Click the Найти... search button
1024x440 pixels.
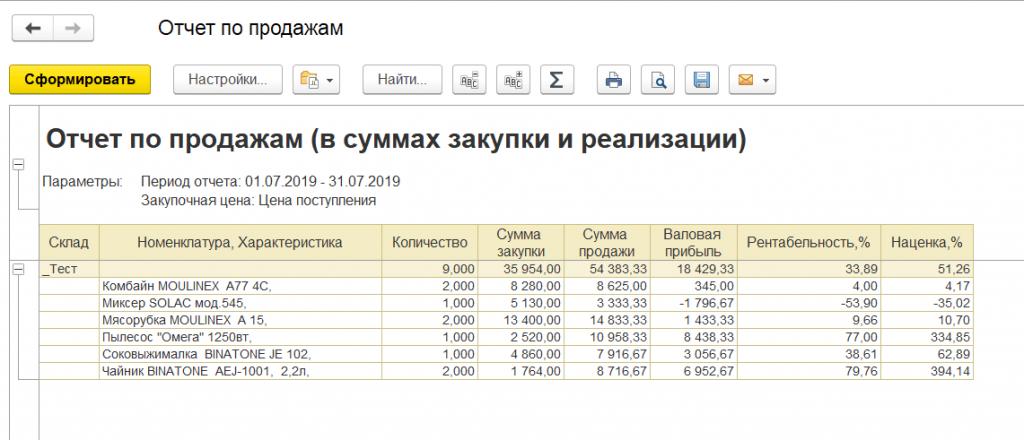click(x=402, y=80)
